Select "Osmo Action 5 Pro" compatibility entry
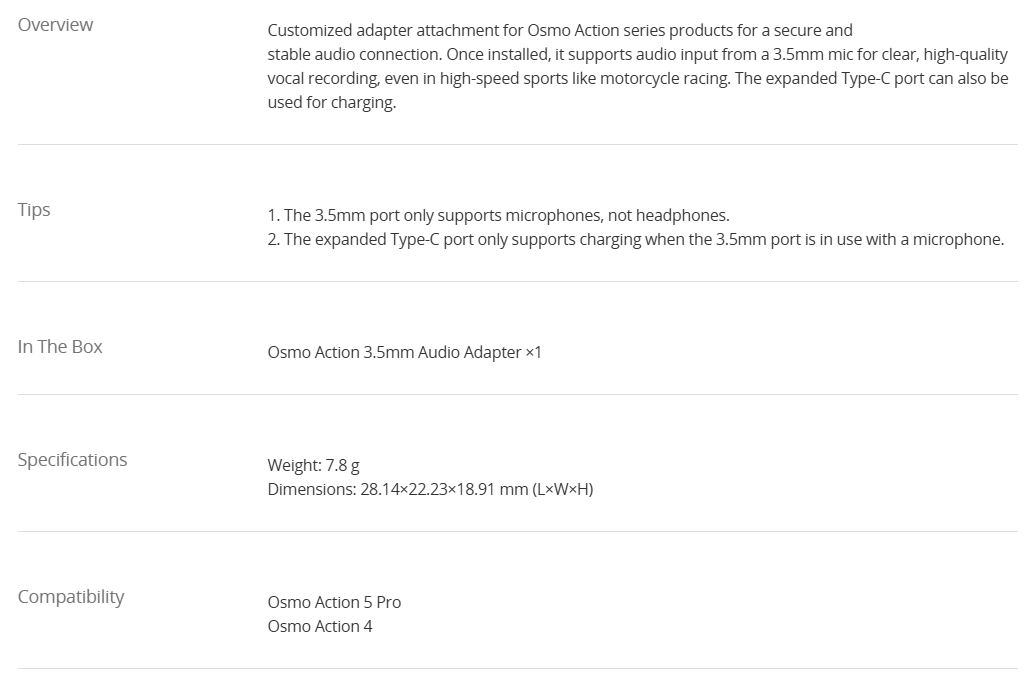 [334, 602]
